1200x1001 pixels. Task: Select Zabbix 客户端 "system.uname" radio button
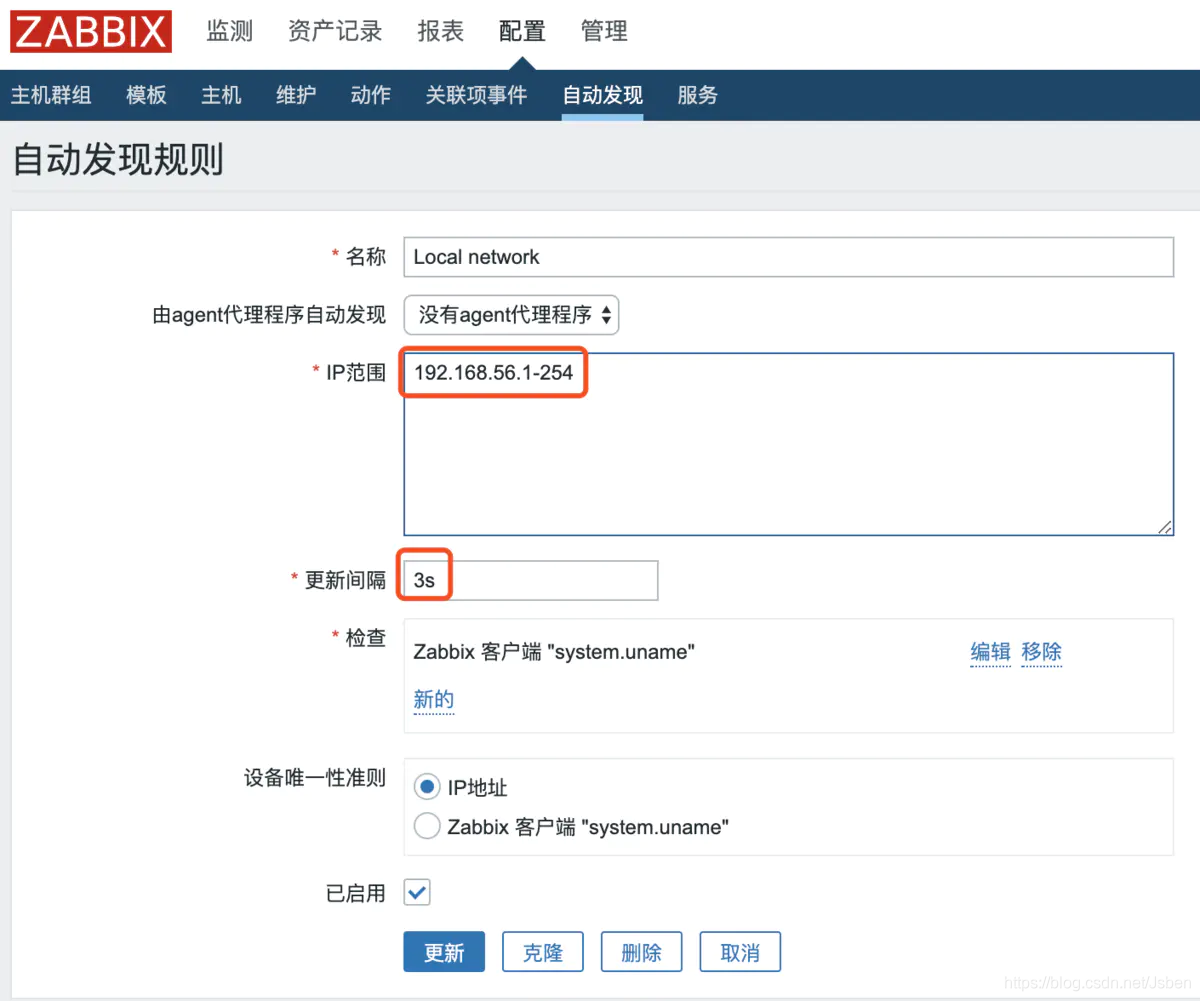[427, 826]
